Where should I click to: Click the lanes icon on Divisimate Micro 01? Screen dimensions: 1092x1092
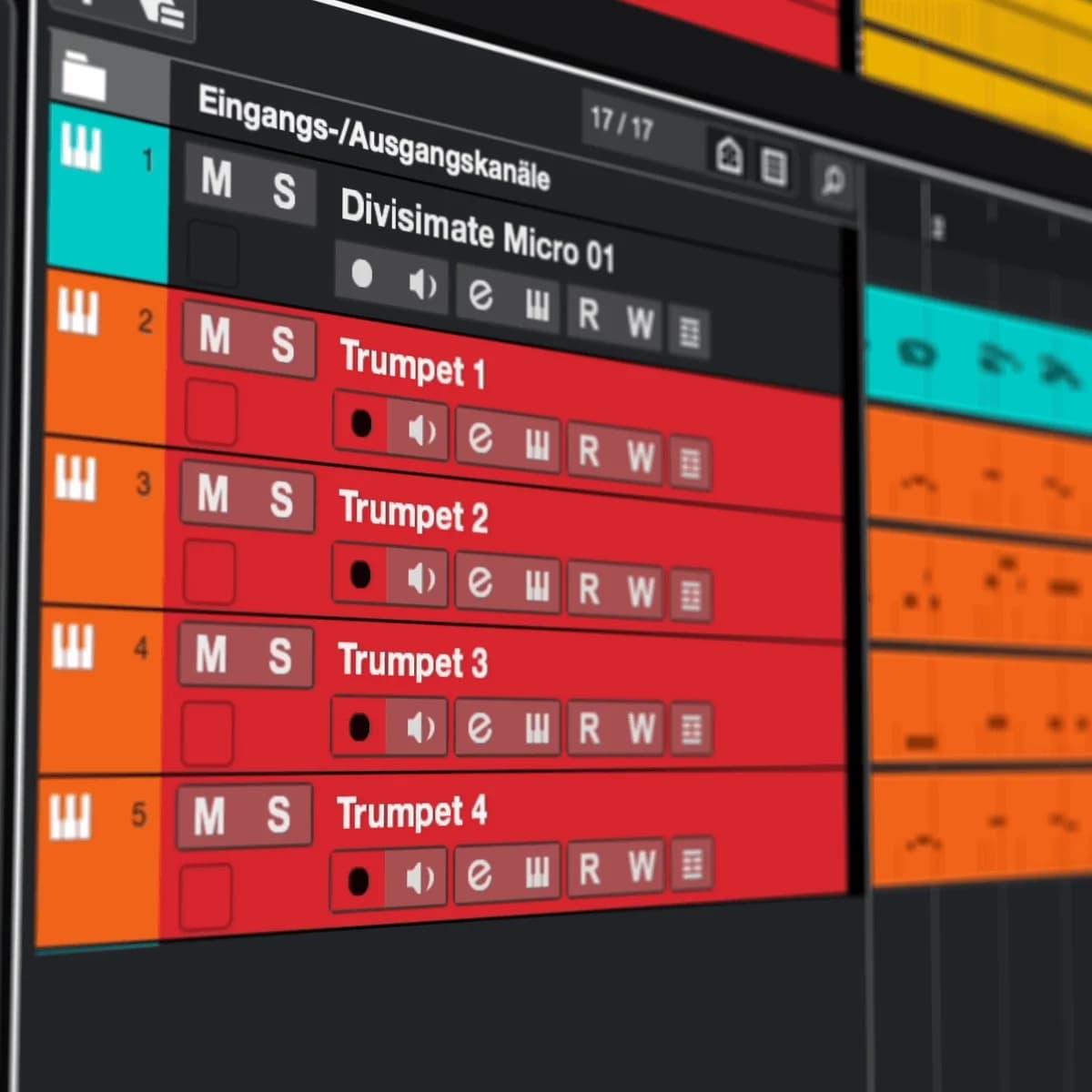click(x=689, y=330)
